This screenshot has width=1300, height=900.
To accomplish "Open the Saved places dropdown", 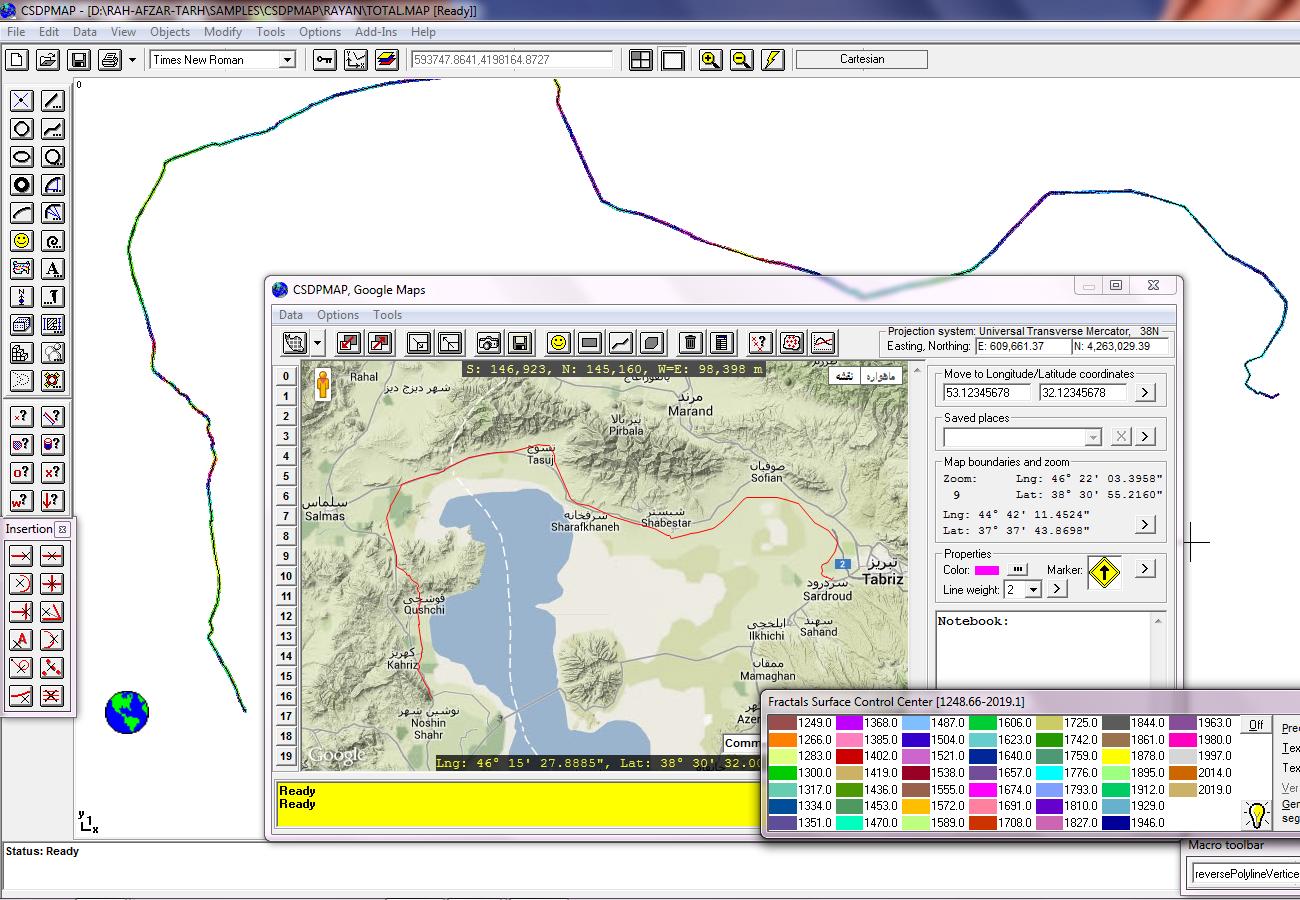I will [x=1093, y=437].
